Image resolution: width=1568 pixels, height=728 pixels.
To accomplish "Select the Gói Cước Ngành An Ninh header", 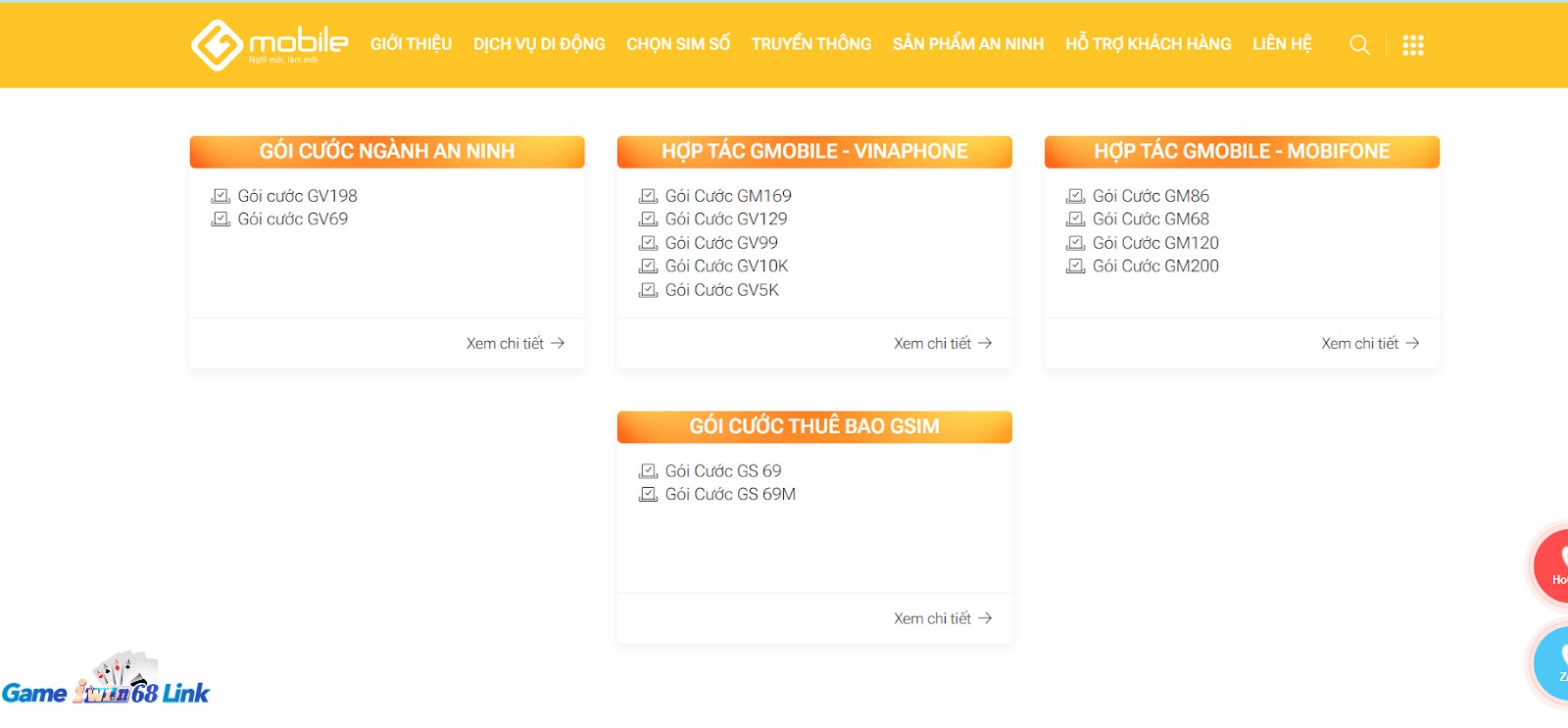I will pos(387,152).
